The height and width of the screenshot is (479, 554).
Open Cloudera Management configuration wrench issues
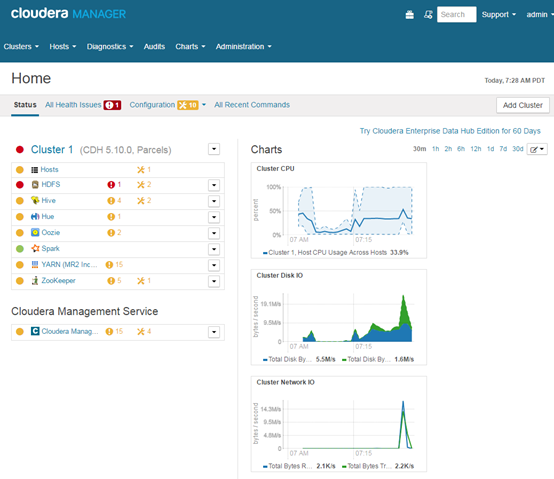coord(144,331)
